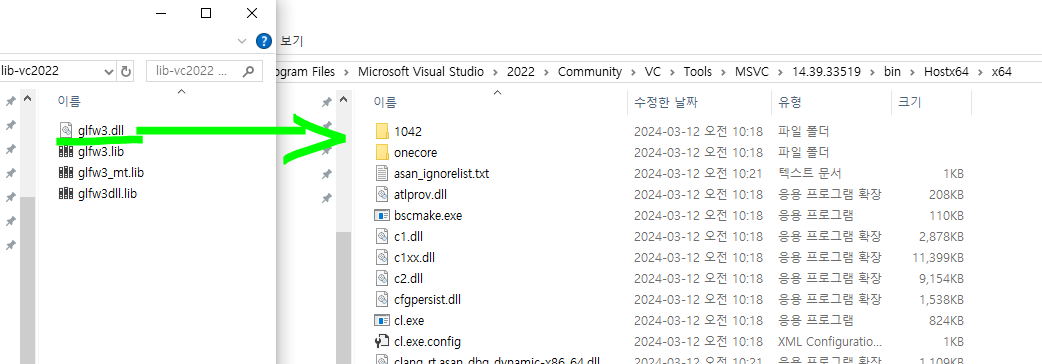Image resolution: width=1042 pixels, height=364 pixels.
Task: Maximize the lib-vc2022 window
Action: coord(206,13)
